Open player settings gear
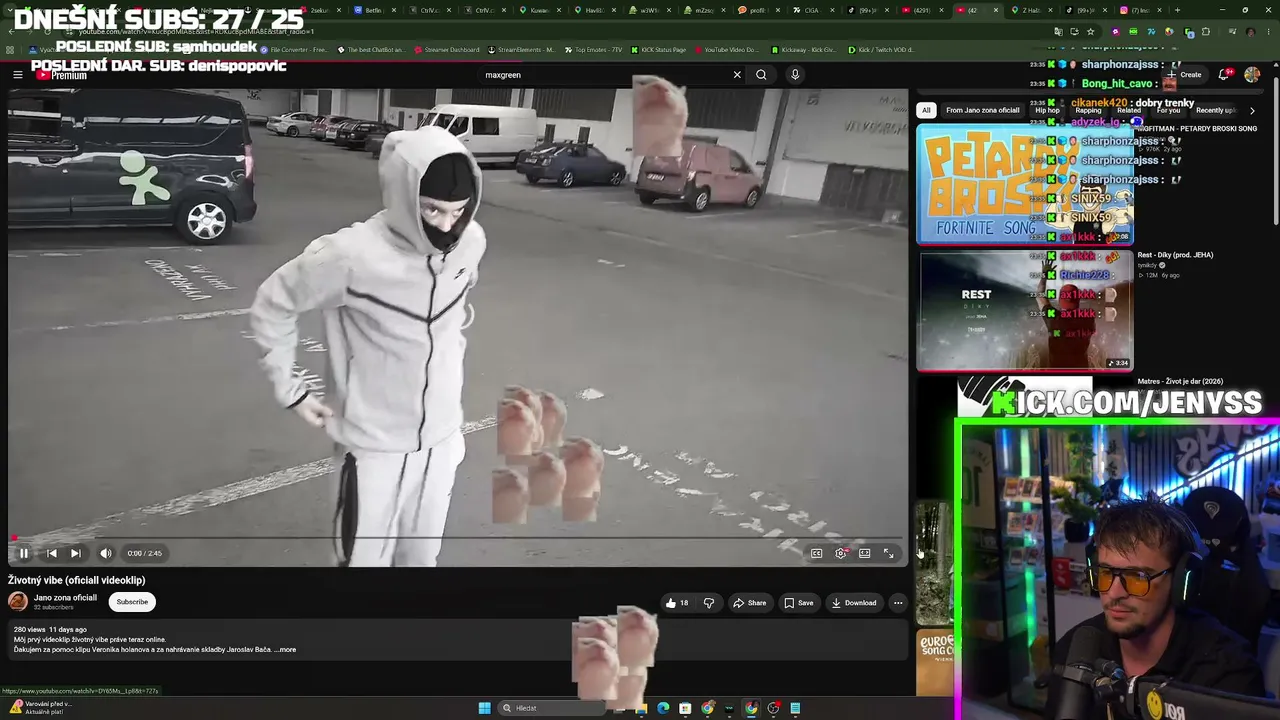 point(841,553)
